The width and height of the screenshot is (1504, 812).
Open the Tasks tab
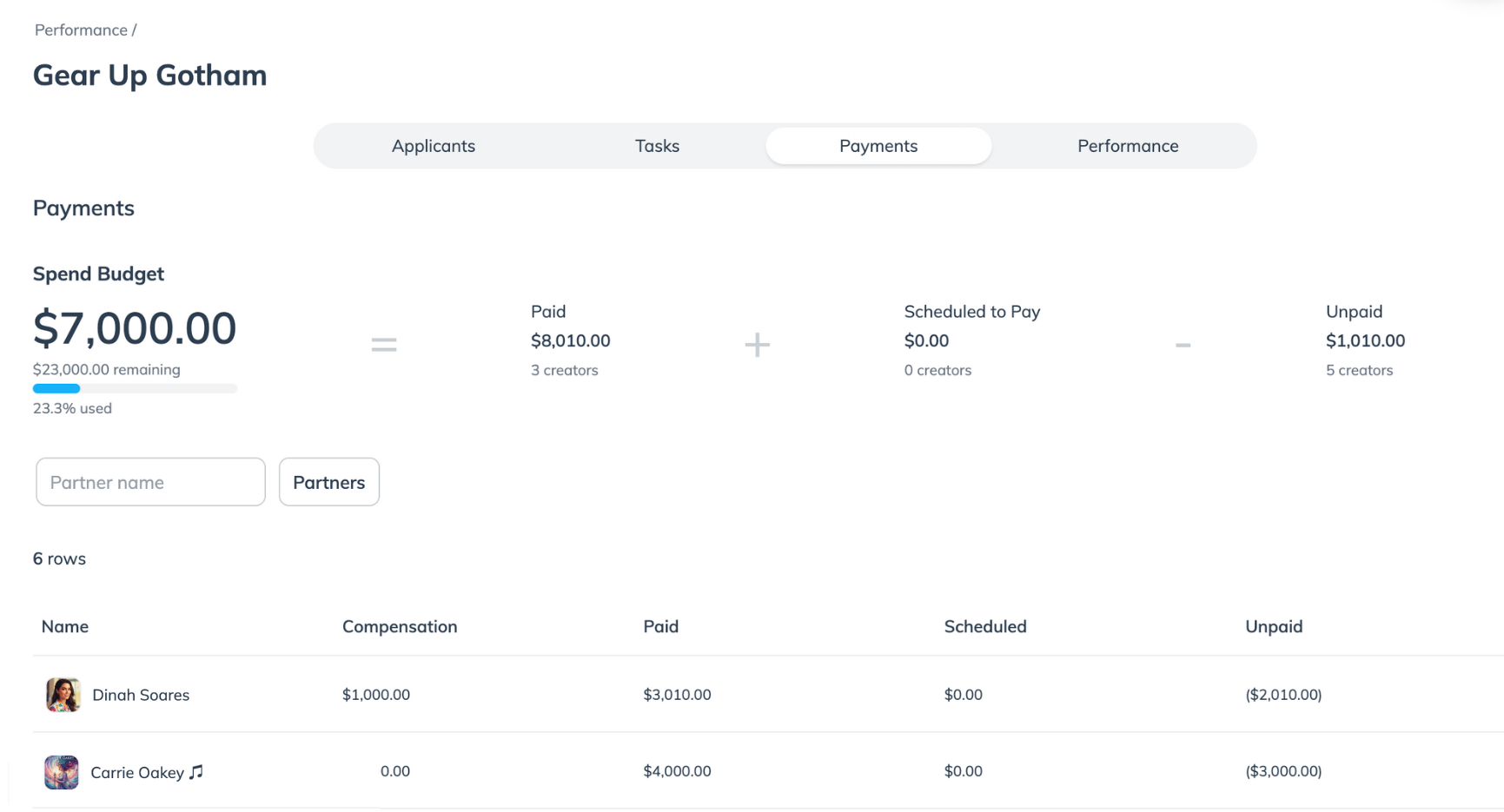pyautogui.click(x=657, y=146)
